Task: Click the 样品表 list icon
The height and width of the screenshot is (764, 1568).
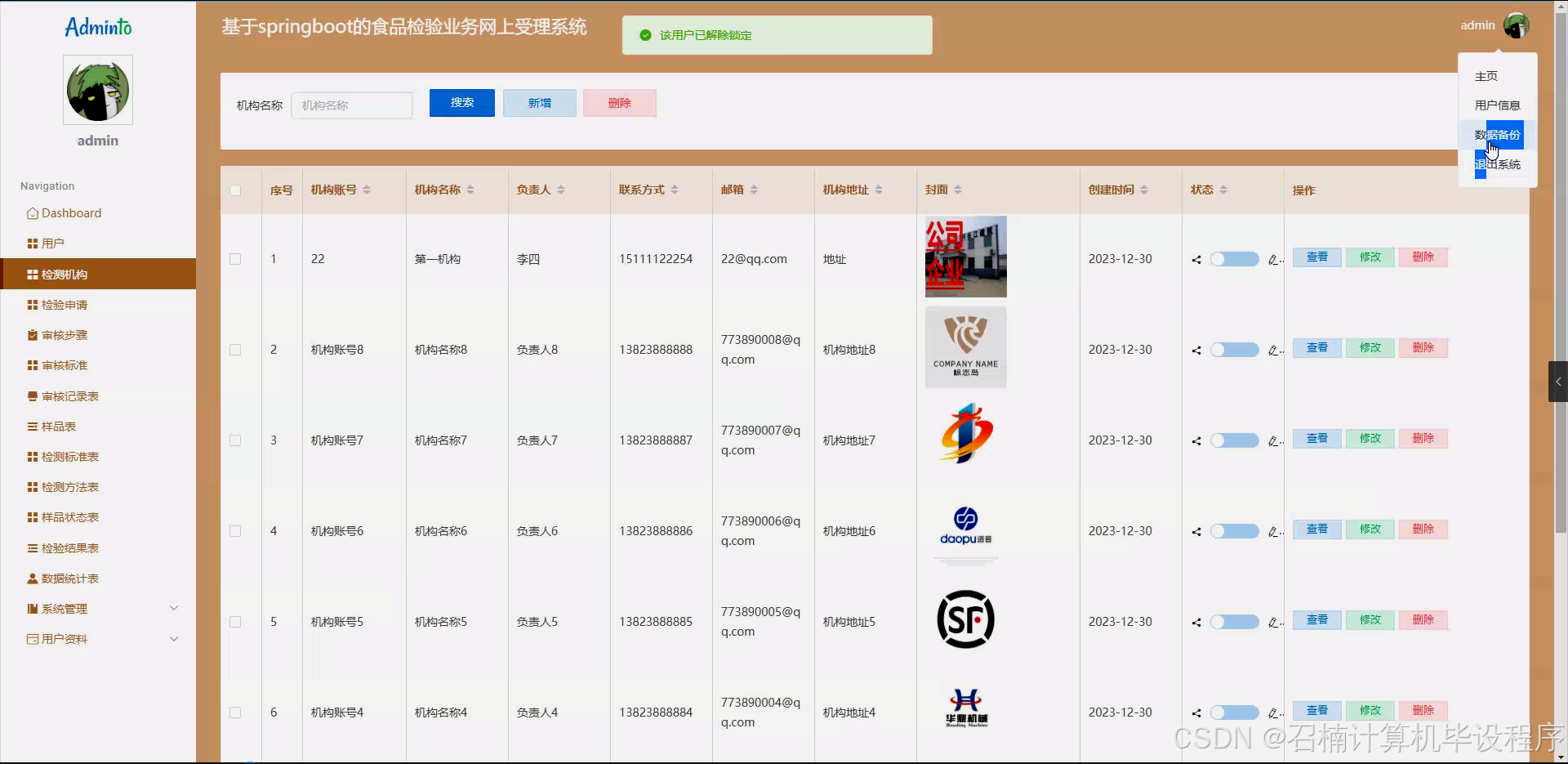Action: [x=33, y=427]
